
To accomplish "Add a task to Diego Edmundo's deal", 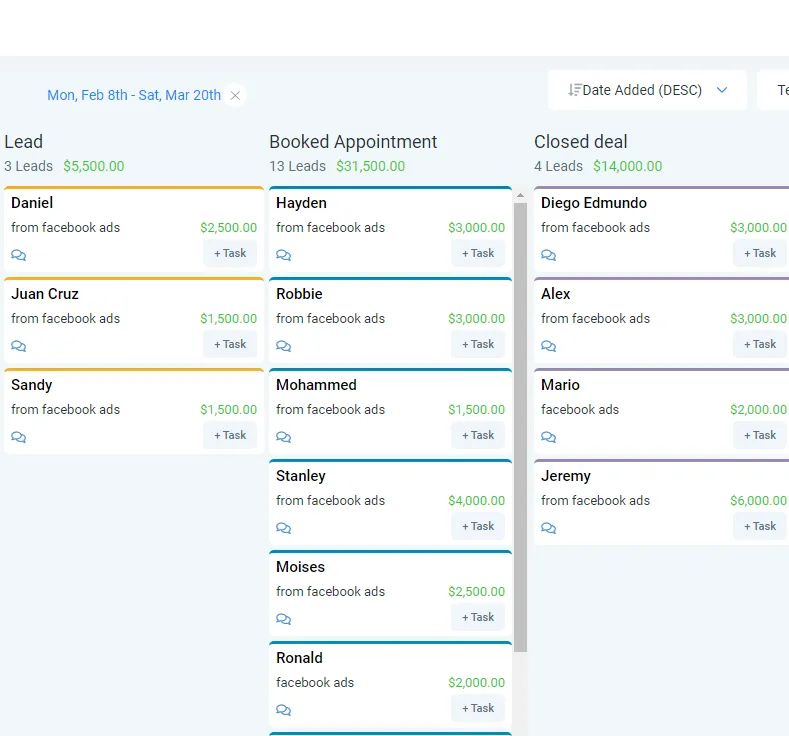I will pos(760,253).
